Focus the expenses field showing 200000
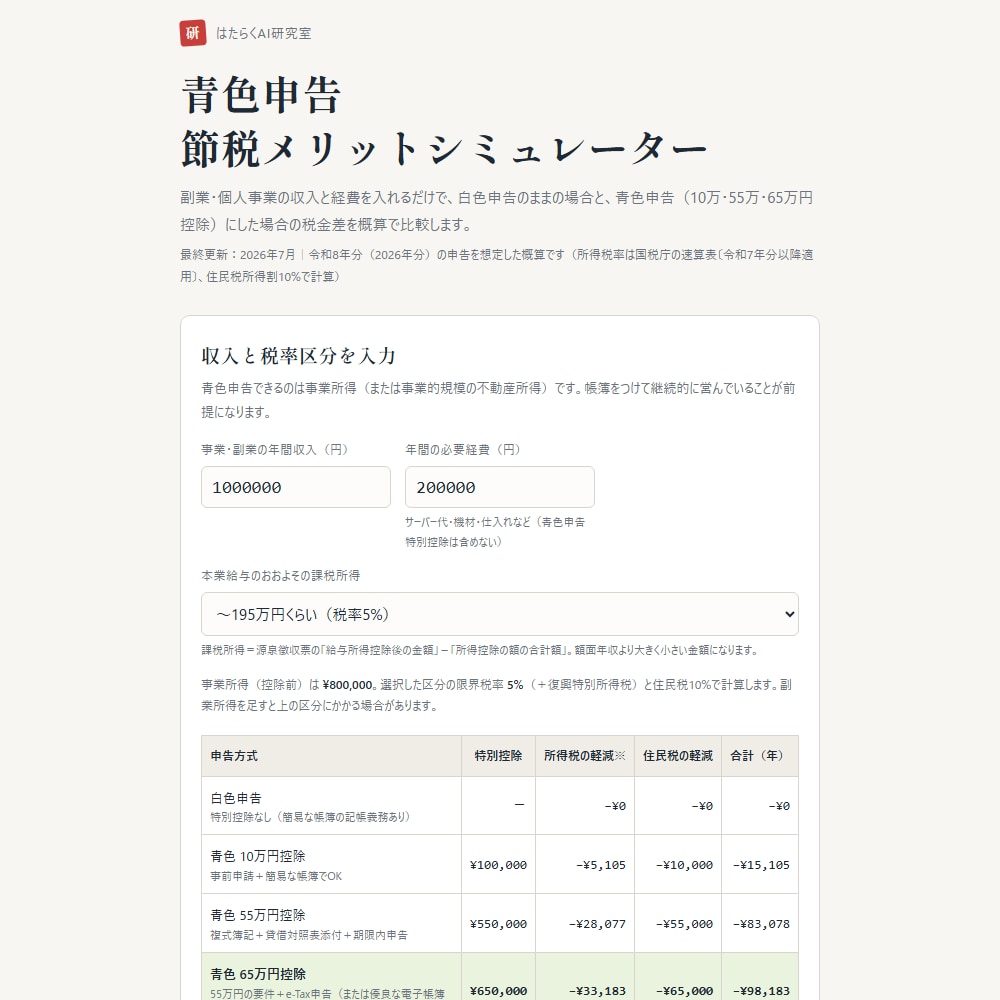The image size is (1000, 1000). pyautogui.click(x=500, y=487)
